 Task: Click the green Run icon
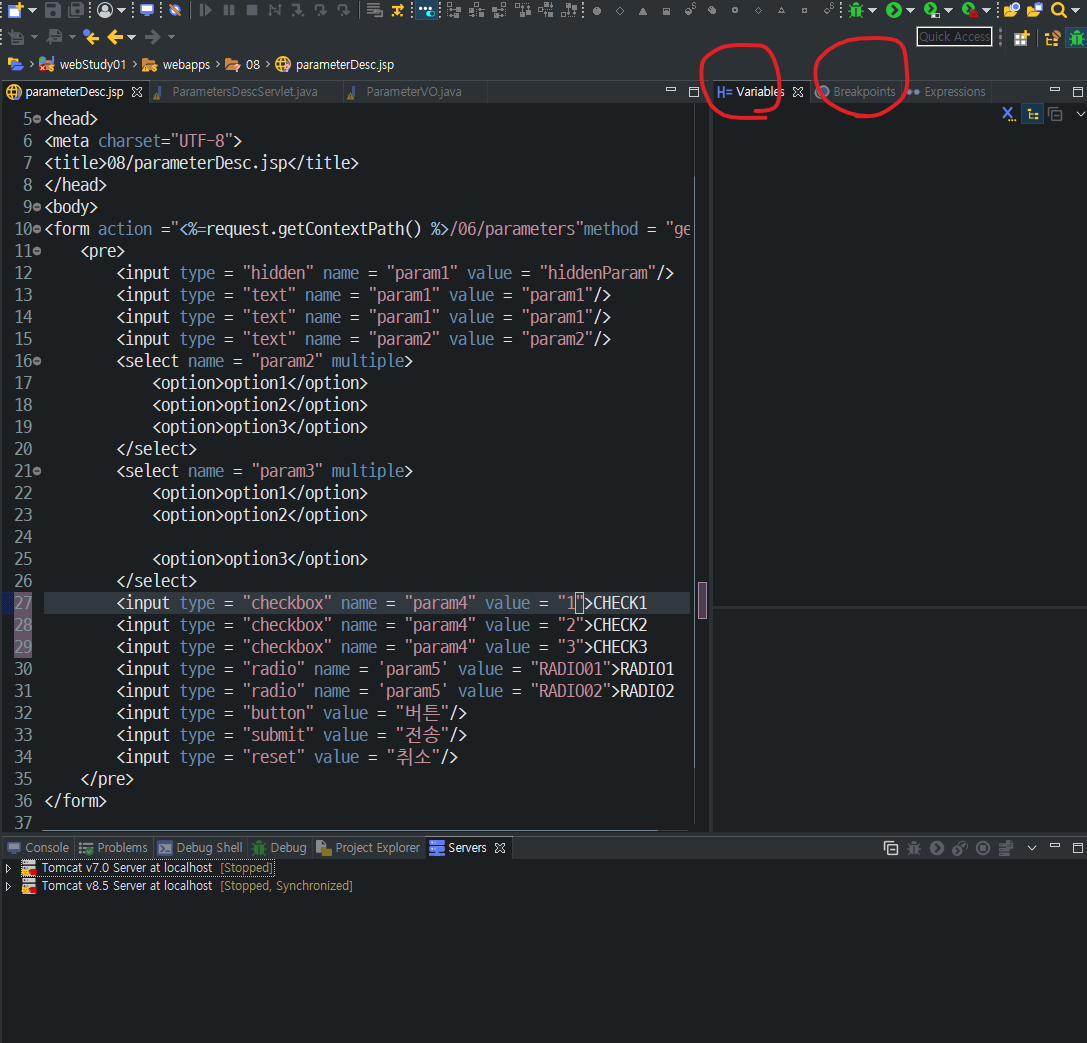[894, 10]
